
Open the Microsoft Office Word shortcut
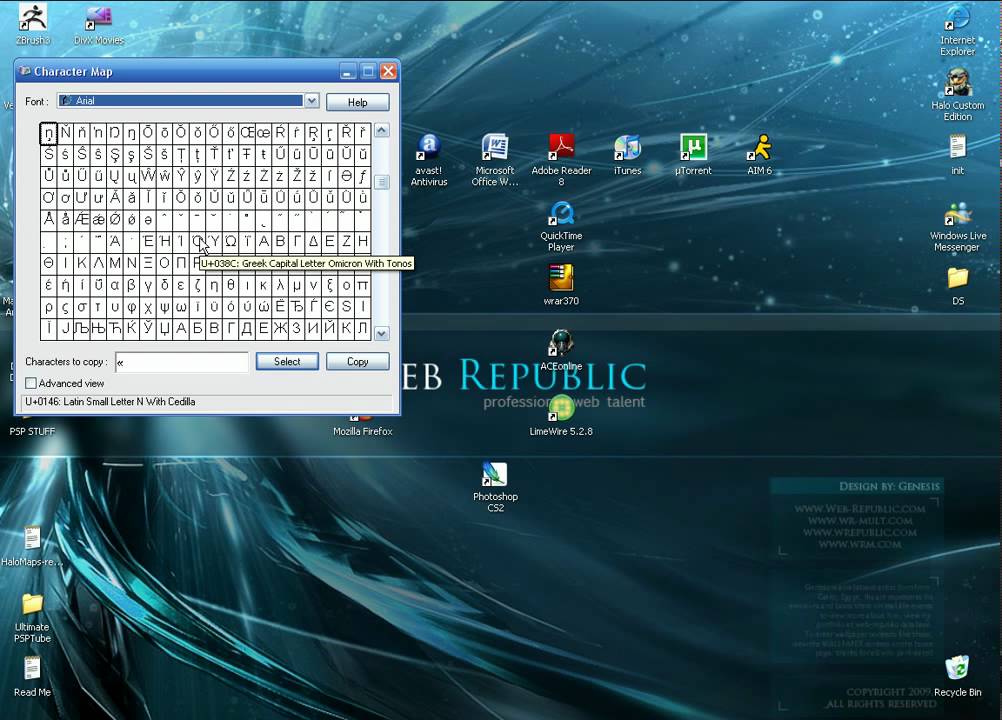(495, 159)
